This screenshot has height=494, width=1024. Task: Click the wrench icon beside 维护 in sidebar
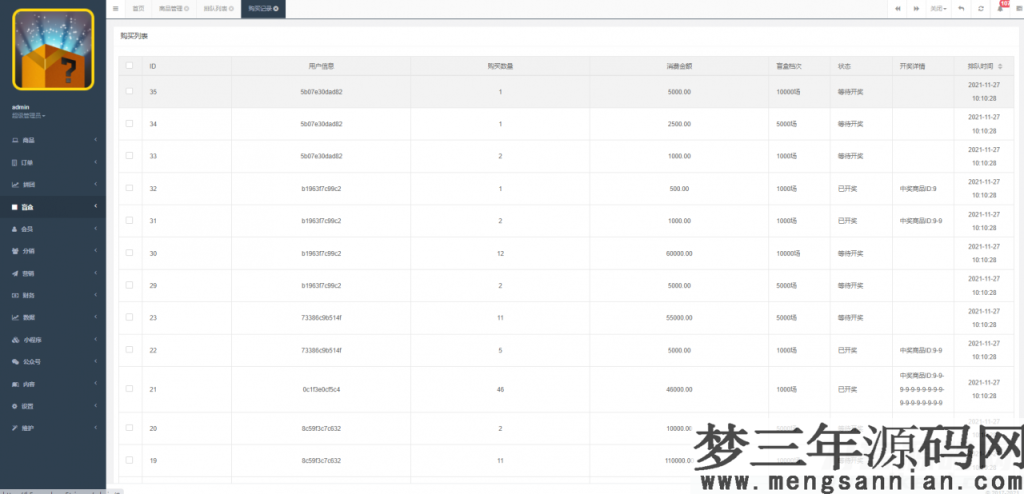[15, 428]
